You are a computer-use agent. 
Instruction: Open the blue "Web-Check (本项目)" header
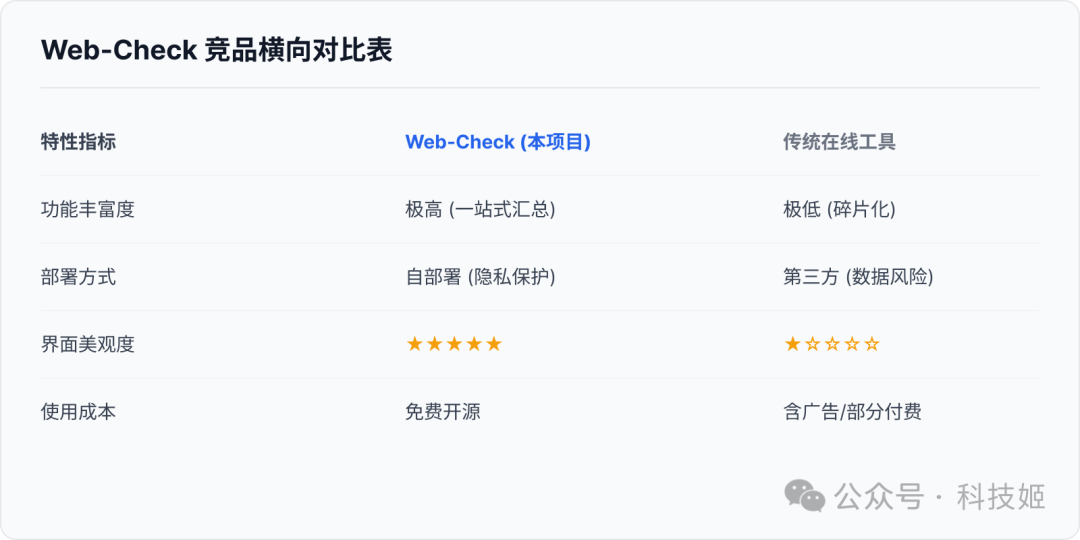498,142
